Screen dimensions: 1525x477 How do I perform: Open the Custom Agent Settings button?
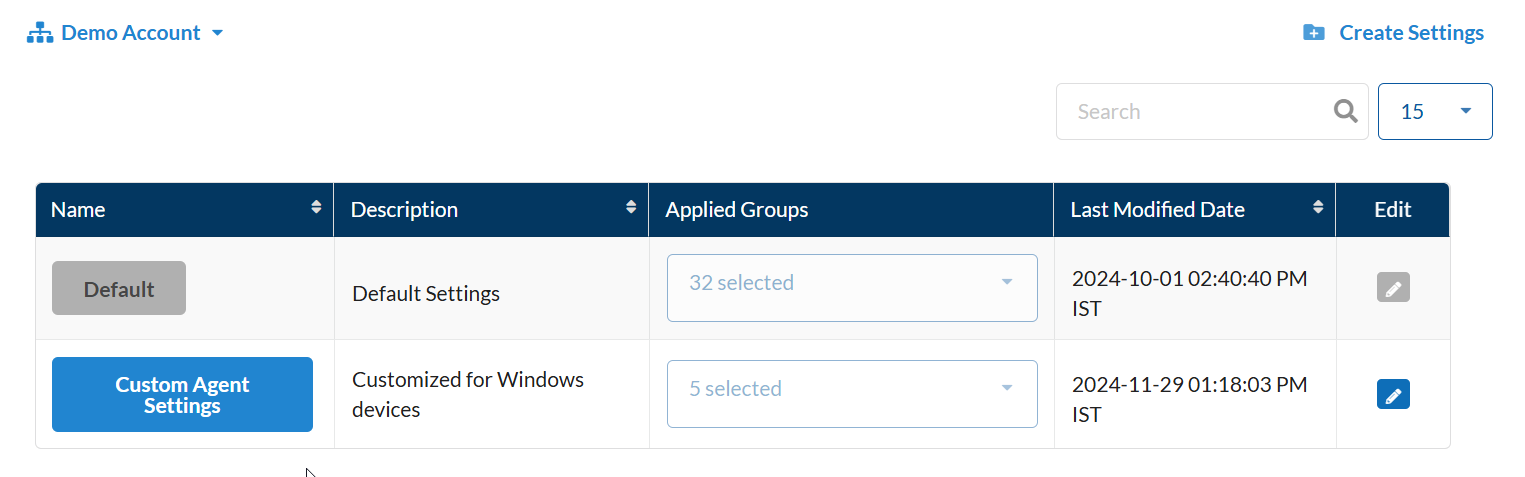click(182, 394)
